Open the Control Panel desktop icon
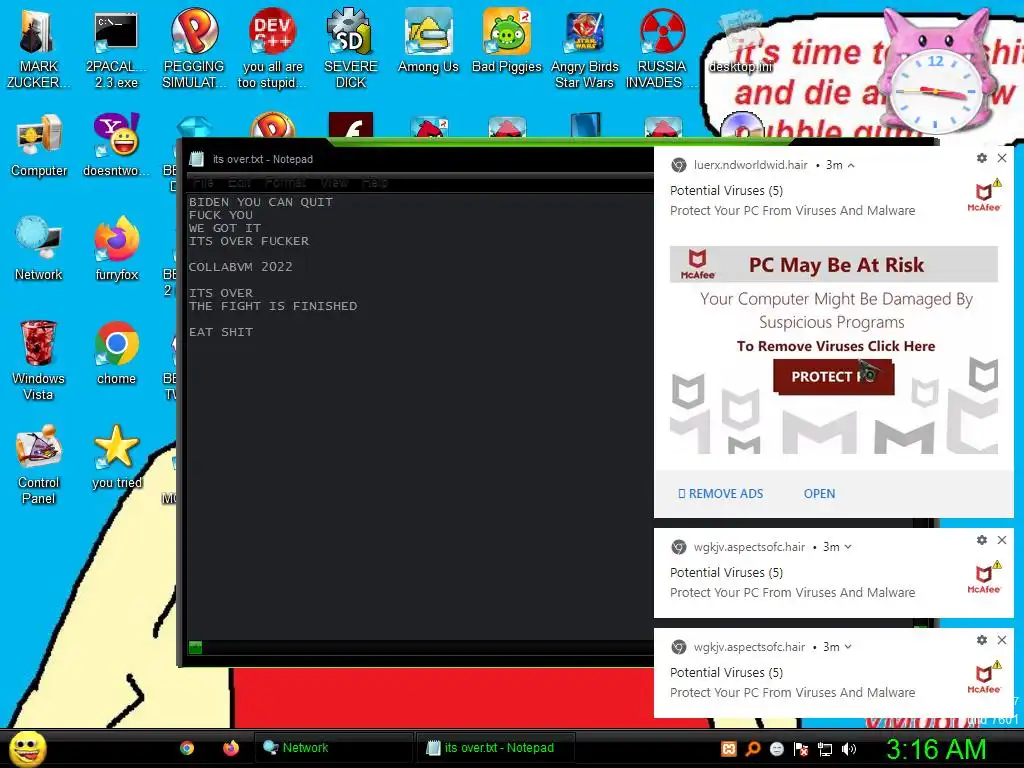1024x768 pixels. (x=39, y=465)
